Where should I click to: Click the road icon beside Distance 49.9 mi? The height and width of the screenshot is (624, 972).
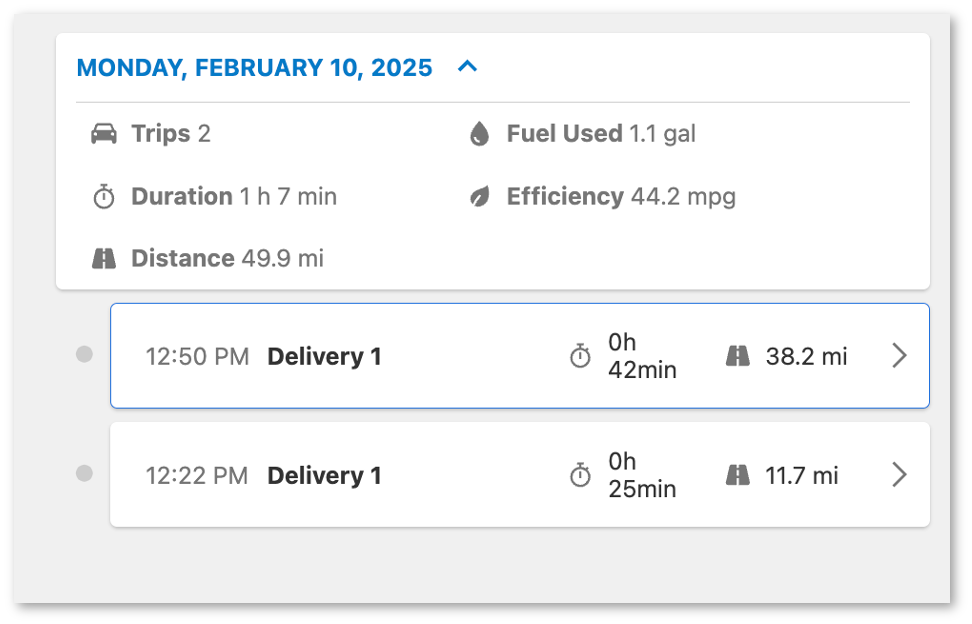pyautogui.click(x=104, y=258)
